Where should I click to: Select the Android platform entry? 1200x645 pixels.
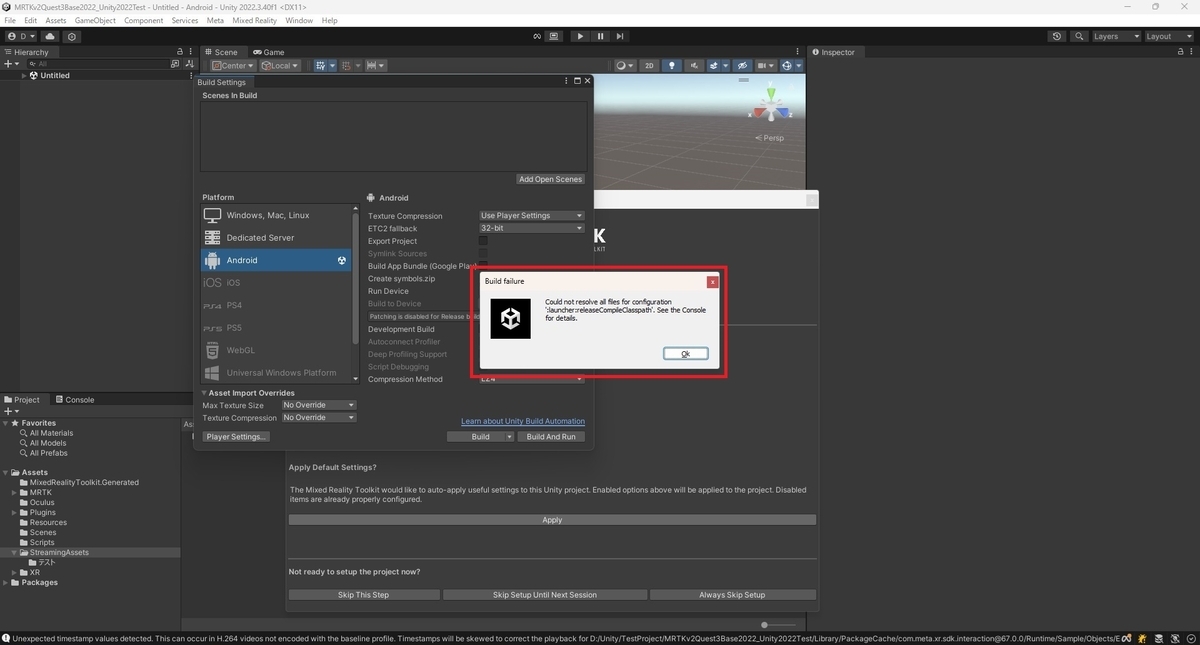(276, 260)
